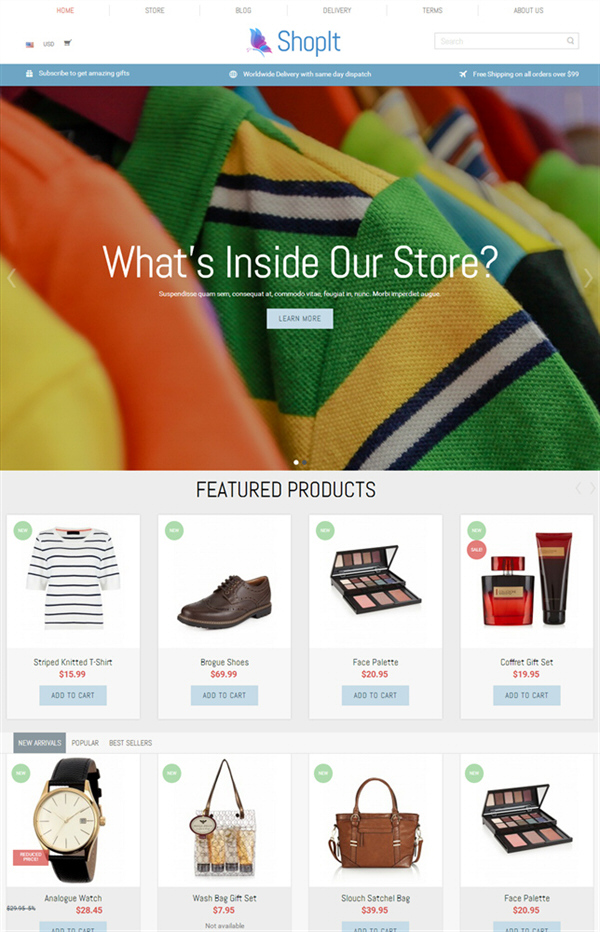Add Brogue Shoes to cart

pyautogui.click(x=224, y=695)
